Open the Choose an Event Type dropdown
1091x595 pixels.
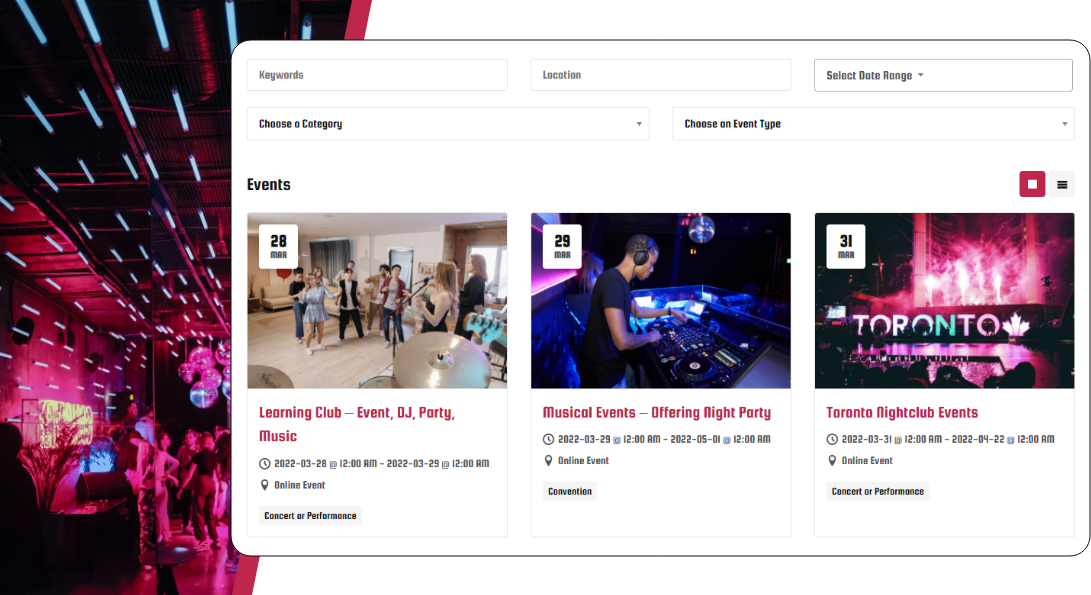873,124
